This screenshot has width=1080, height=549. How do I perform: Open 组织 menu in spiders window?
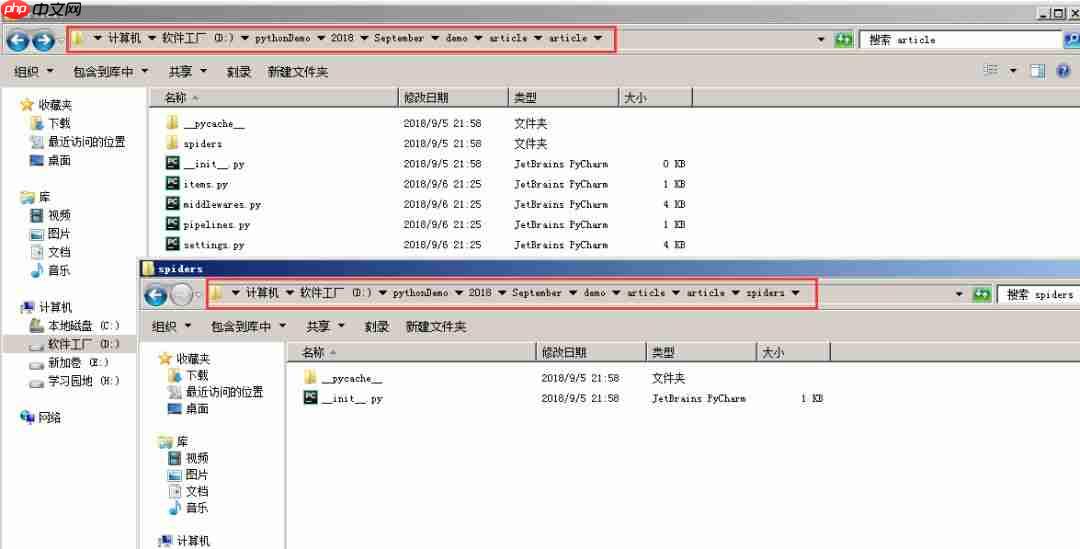171,327
